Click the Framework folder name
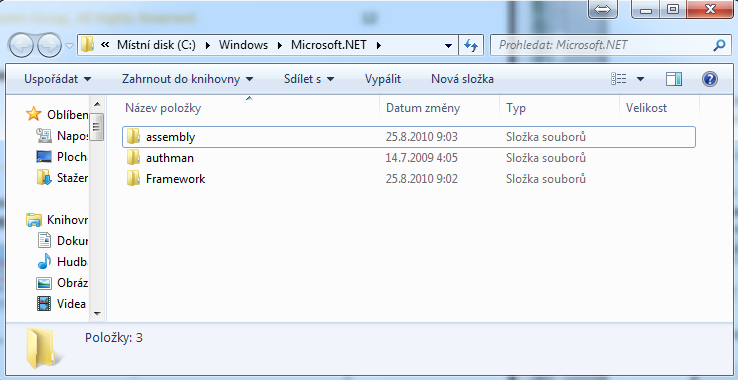738x380 pixels. click(x=176, y=179)
